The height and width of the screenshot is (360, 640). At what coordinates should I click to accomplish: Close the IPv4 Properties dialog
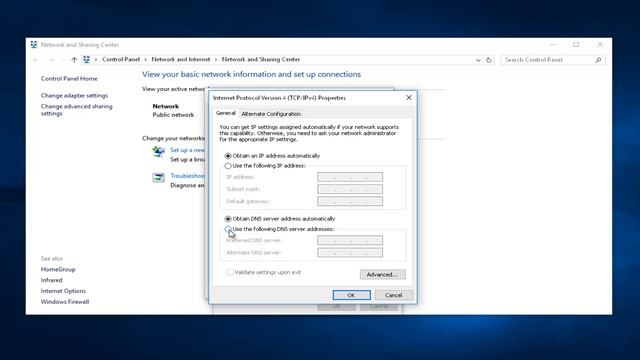point(409,98)
